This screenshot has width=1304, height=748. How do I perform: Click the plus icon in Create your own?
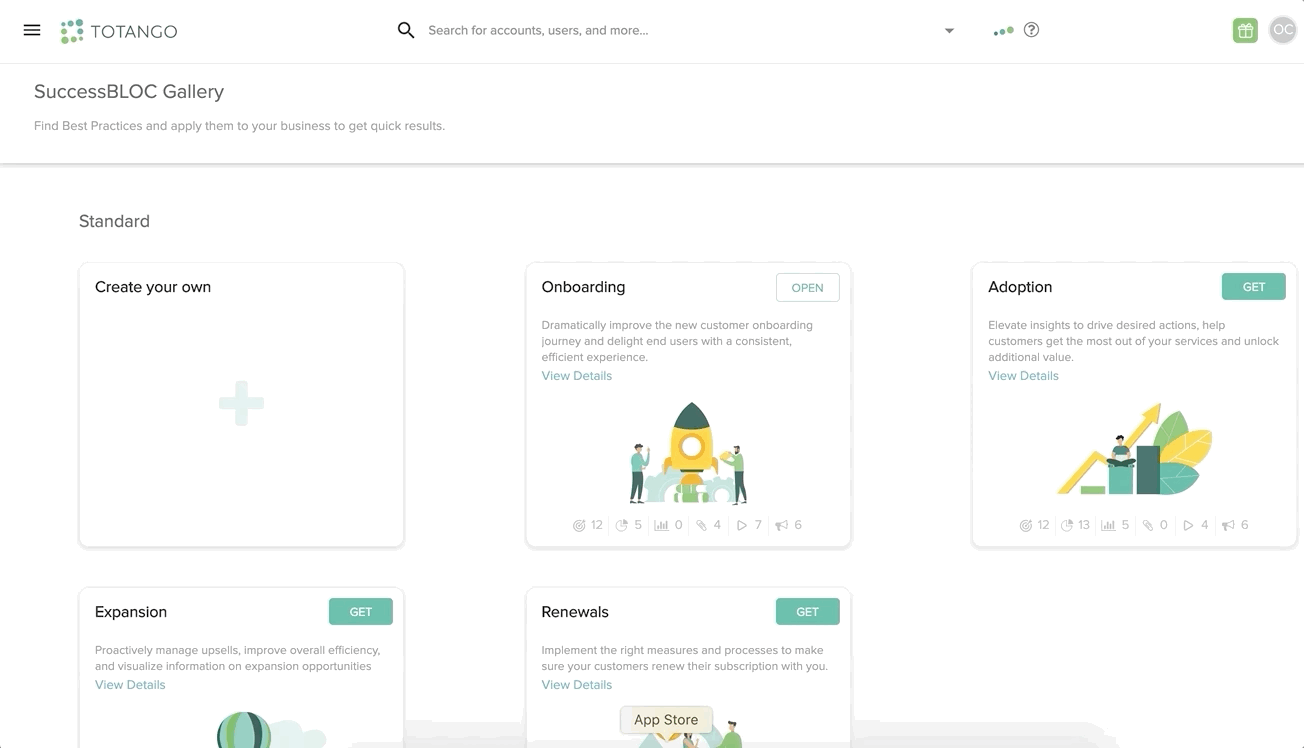(x=241, y=403)
